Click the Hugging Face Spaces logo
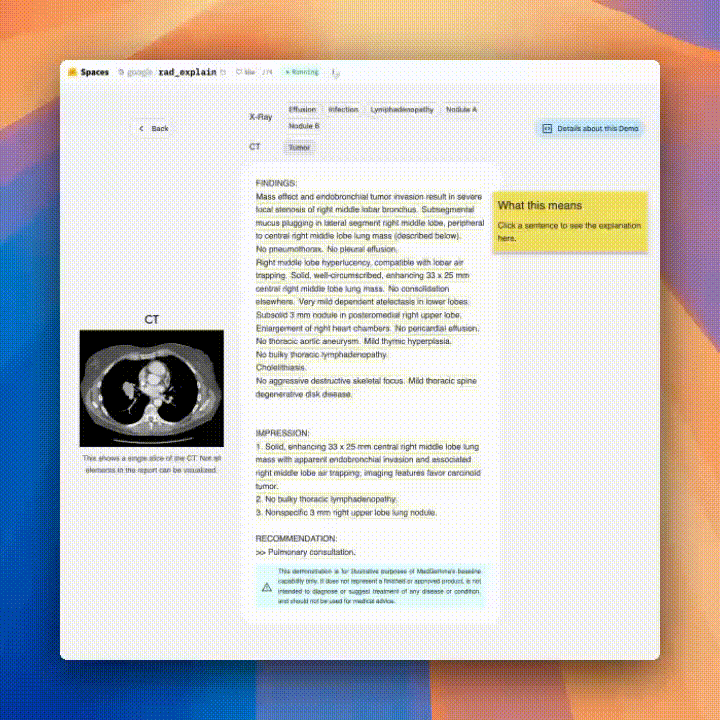 click(x=73, y=72)
